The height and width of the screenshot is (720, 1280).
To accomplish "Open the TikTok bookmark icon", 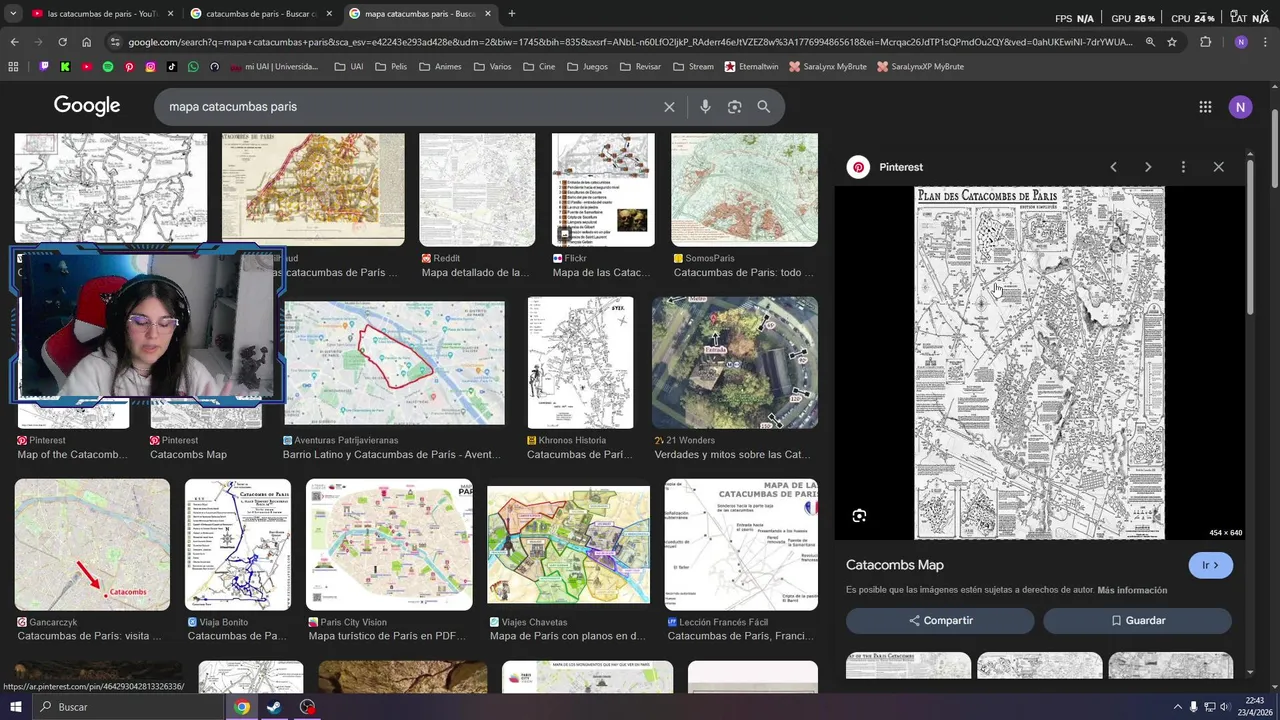I will point(172,67).
